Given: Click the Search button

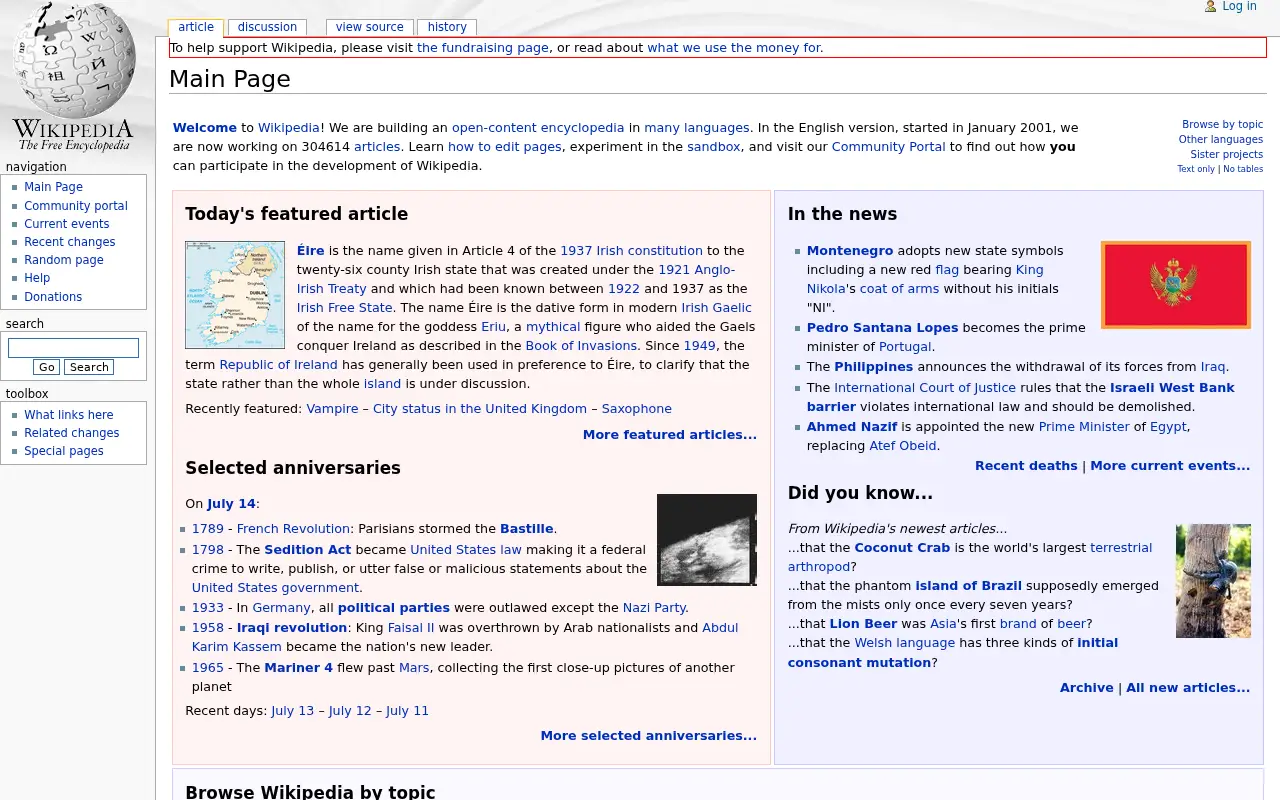Looking at the screenshot, I should [x=89, y=367].
